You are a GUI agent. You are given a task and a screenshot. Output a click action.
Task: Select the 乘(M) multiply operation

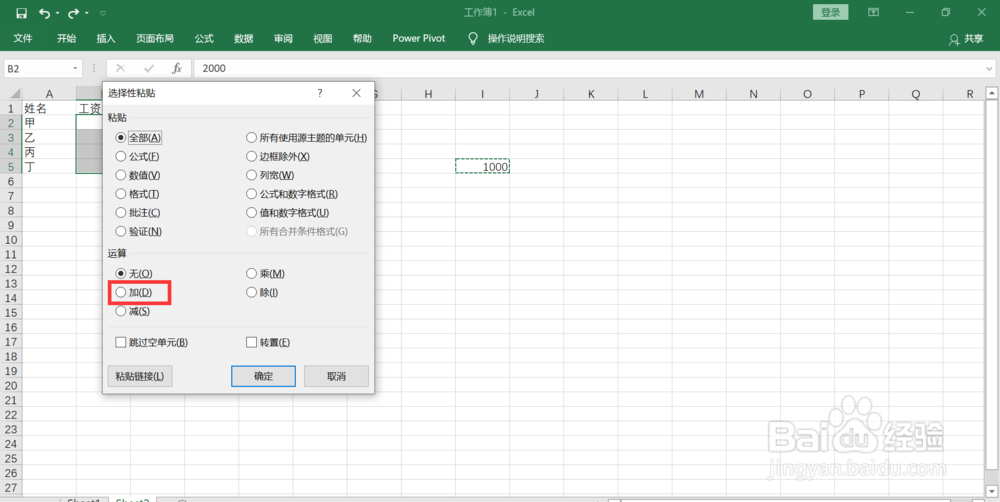[265, 274]
